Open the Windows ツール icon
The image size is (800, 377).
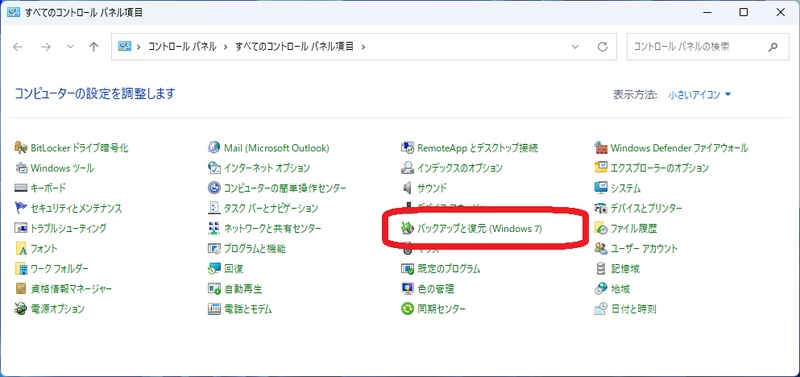tap(21, 168)
